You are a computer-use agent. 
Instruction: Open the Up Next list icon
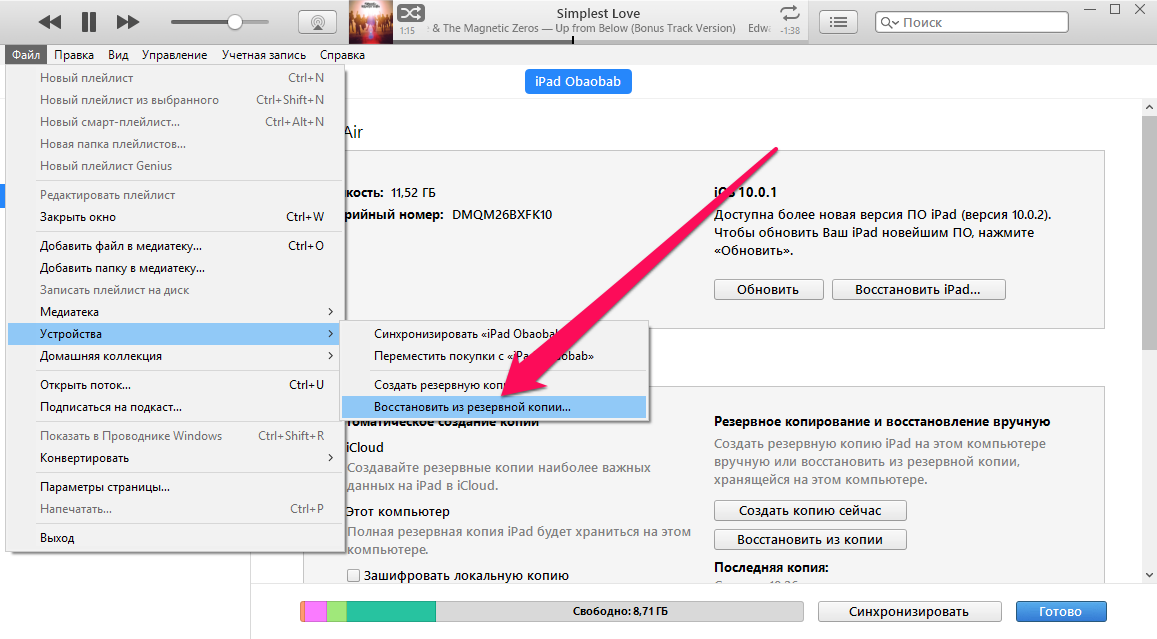[x=838, y=22]
